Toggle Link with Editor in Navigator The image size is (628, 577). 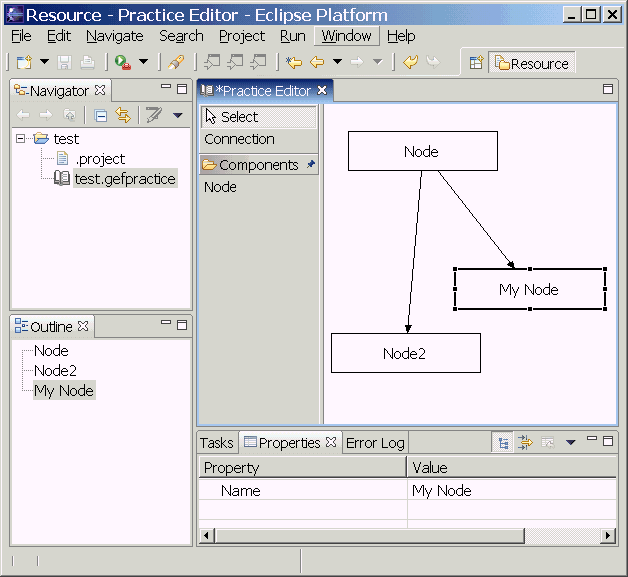122,115
